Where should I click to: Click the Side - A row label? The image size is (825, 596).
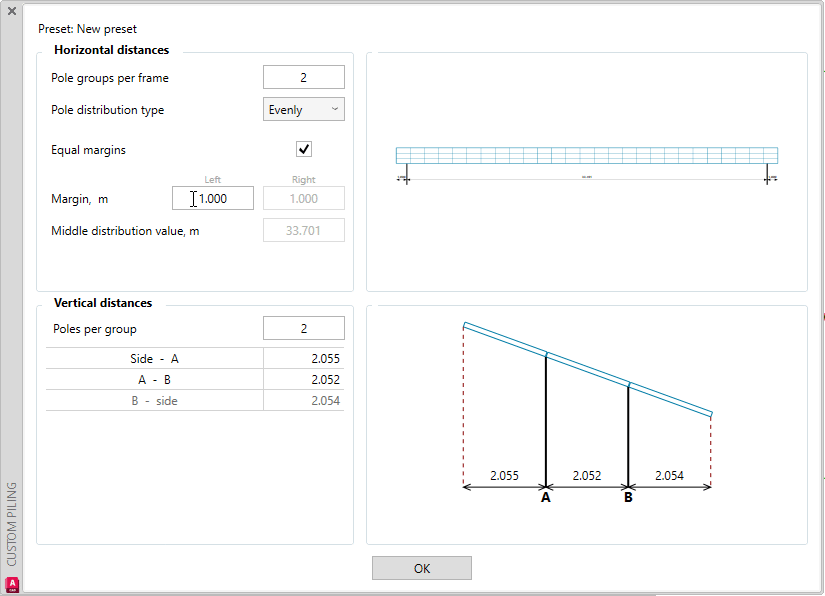click(155, 358)
